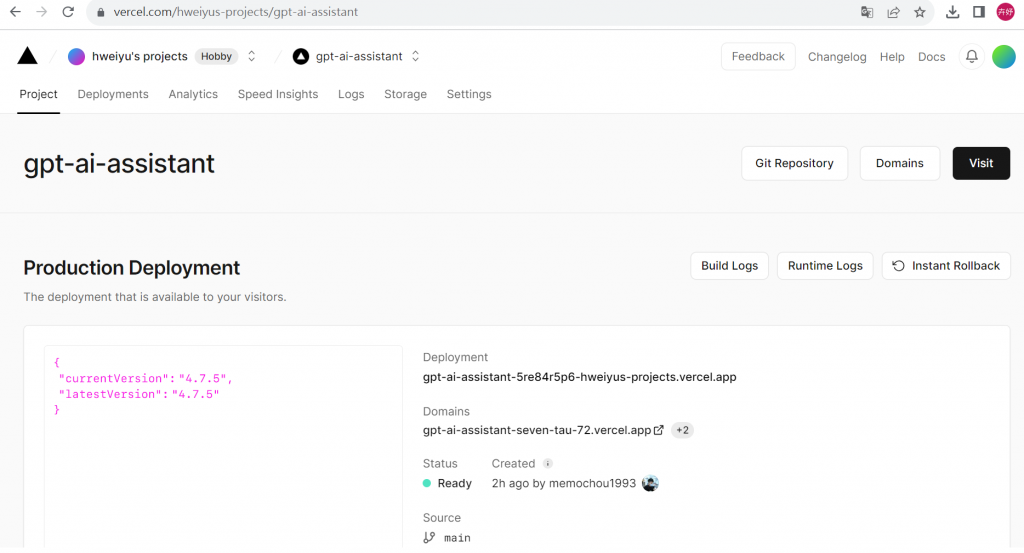
Task: Click the Ready status text
Action: tap(455, 483)
